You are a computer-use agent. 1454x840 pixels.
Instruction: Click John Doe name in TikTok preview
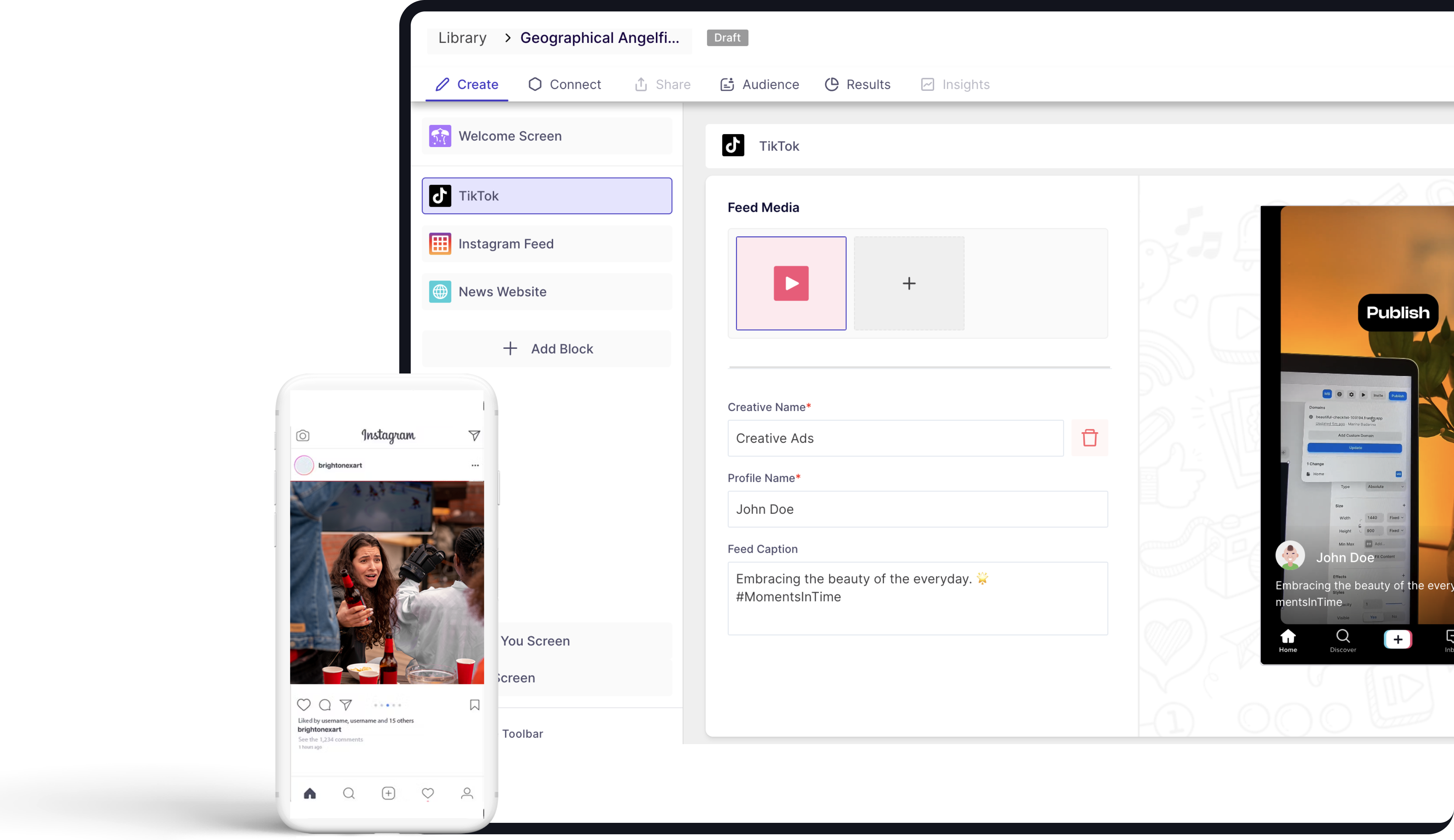click(1345, 557)
